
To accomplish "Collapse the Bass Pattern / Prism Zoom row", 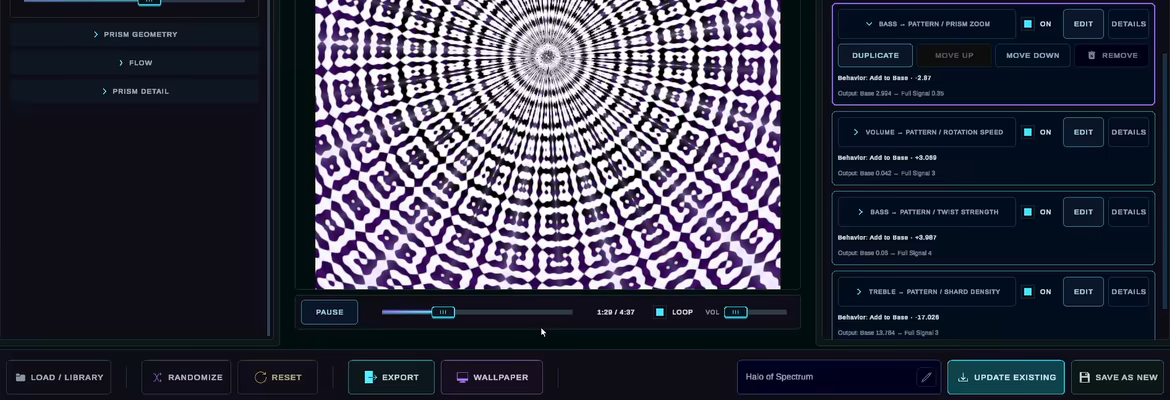I will (x=927, y=24).
